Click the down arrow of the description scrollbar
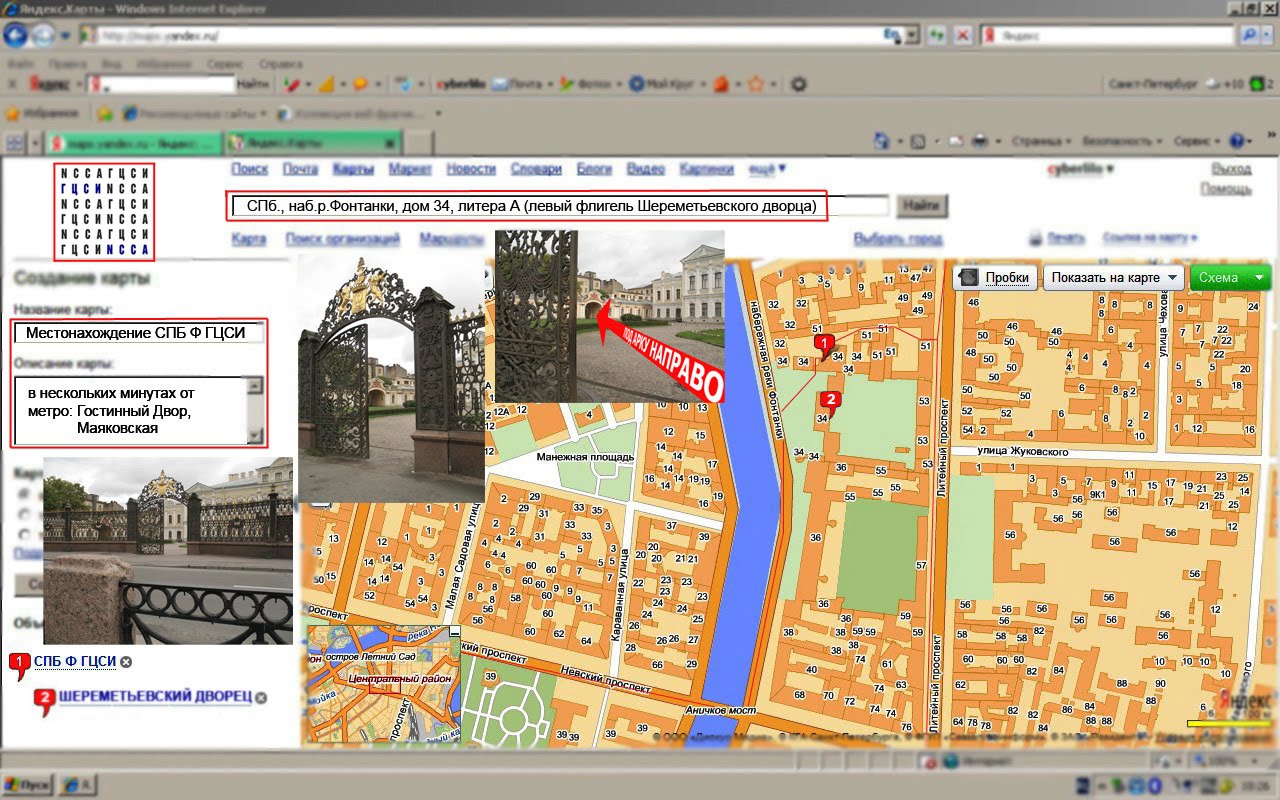The height and width of the screenshot is (800, 1280). point(255,435)
